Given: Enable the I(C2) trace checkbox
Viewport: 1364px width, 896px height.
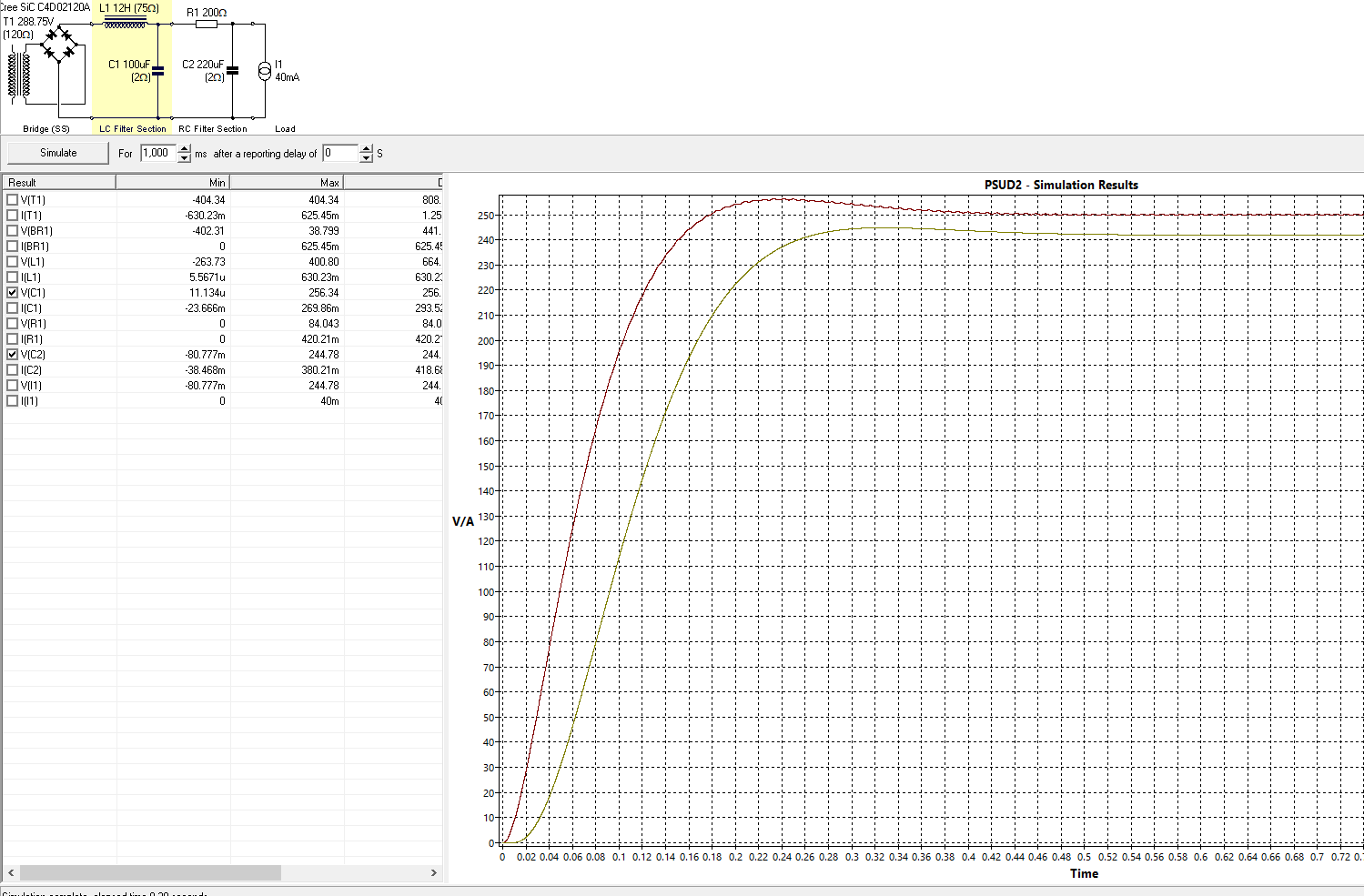Looking at the screenshot, I should pos(12,370).
